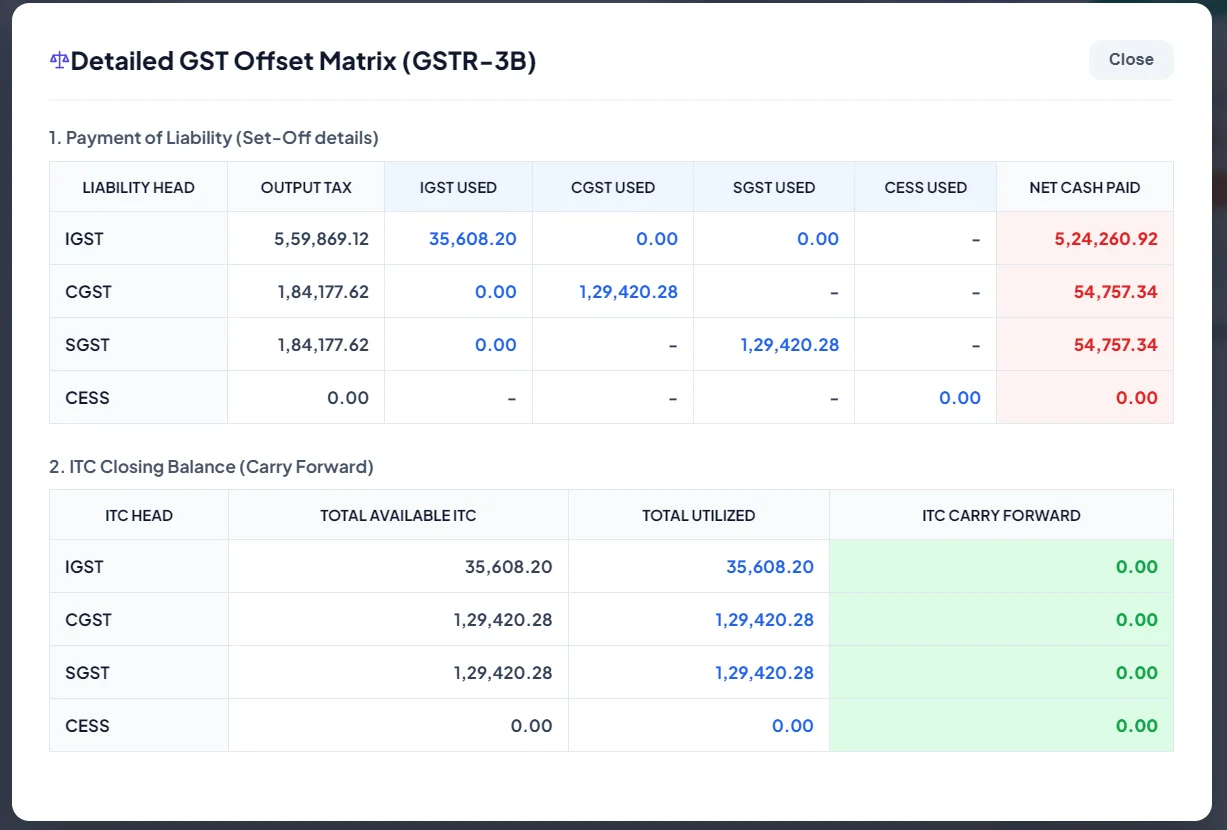
Task: Click CGST USED 0.00 in IGST liability row
Action: (x=657, y=239)
